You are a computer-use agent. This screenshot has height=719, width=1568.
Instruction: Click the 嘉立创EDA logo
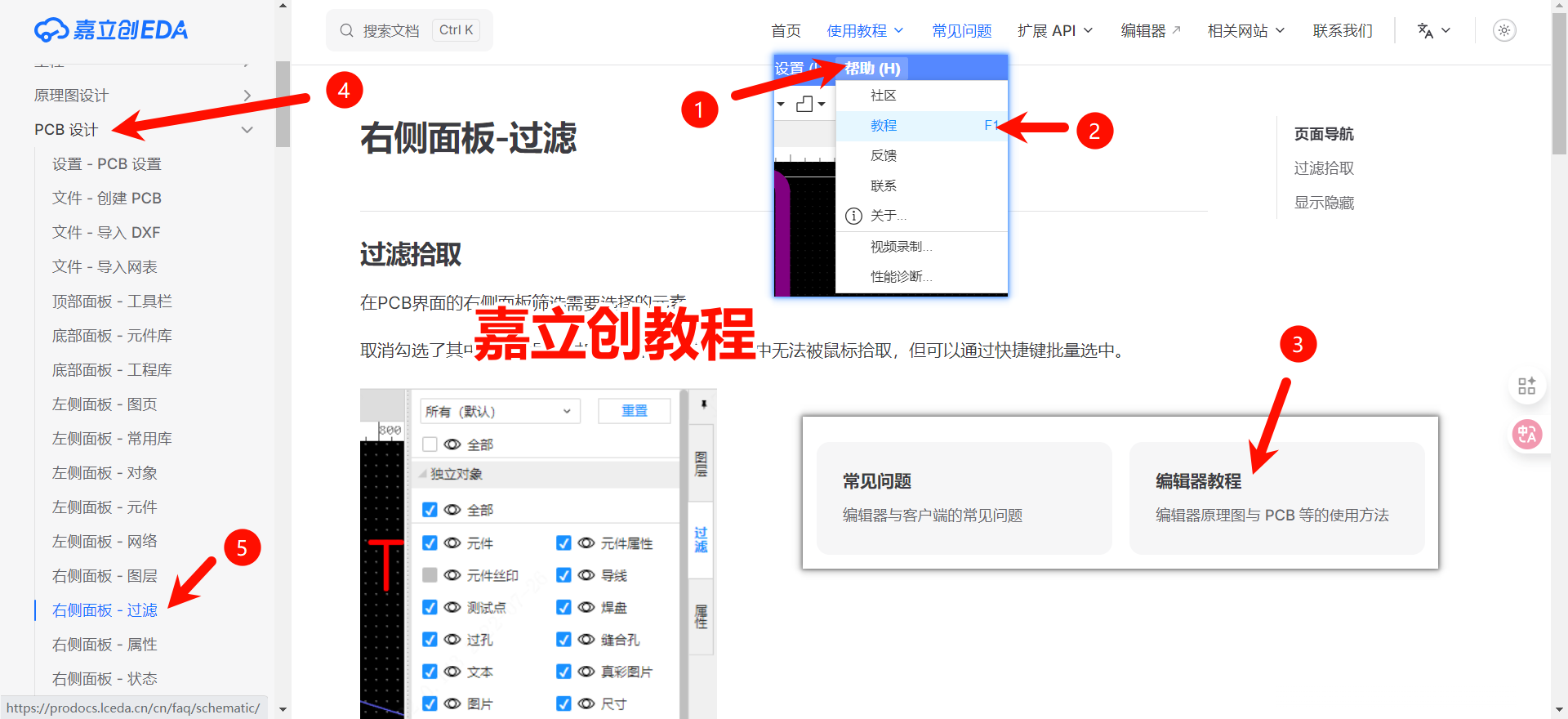pyautogui.click(x=111, y=30)
